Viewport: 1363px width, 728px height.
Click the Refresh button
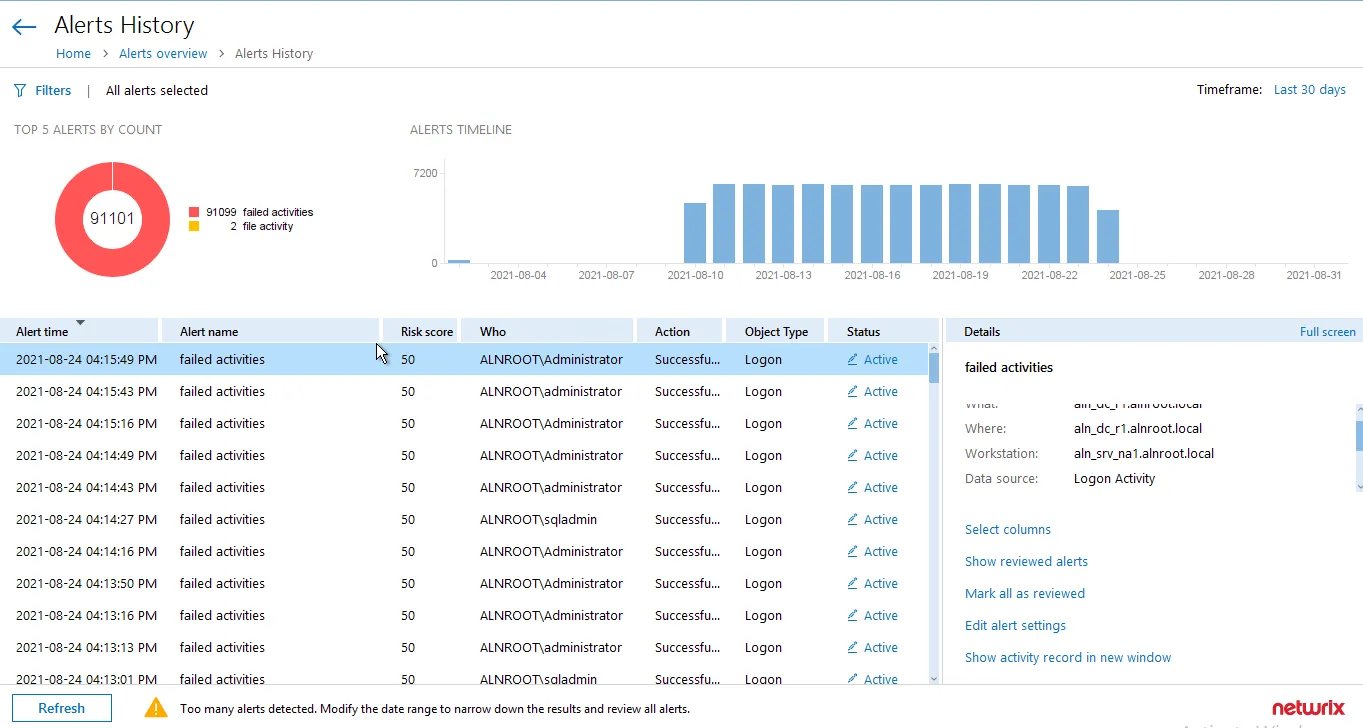(x=62, y=708)
